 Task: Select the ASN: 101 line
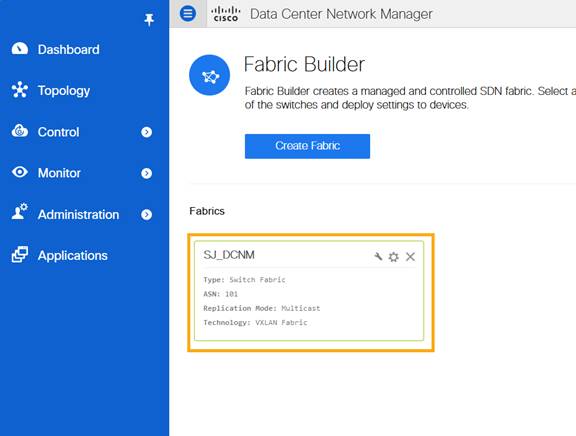click(220, 294)
